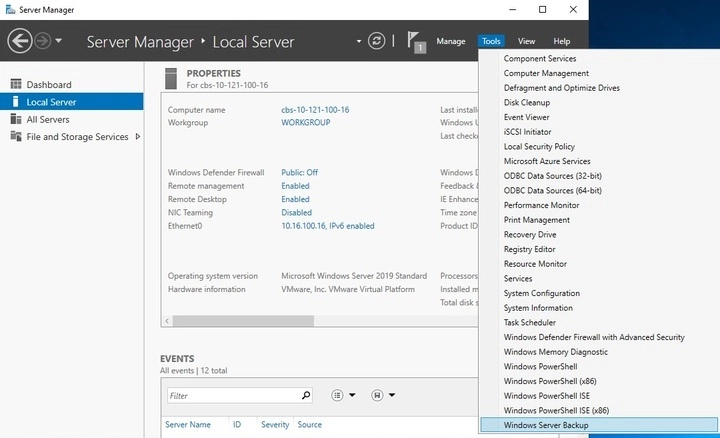Click Public: Off firewall link
This screenshot has height=438, width=720.
coord(299,173)
